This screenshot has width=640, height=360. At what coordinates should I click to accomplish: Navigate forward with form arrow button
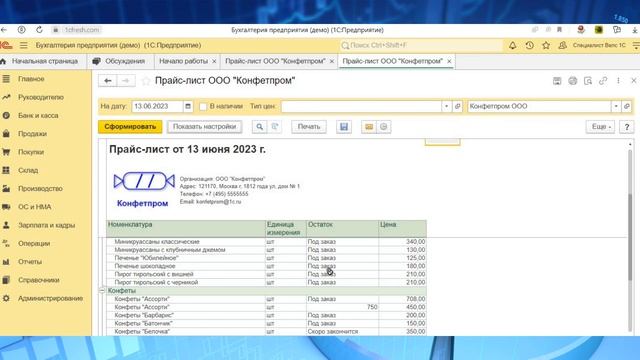[x=126, y=81]
